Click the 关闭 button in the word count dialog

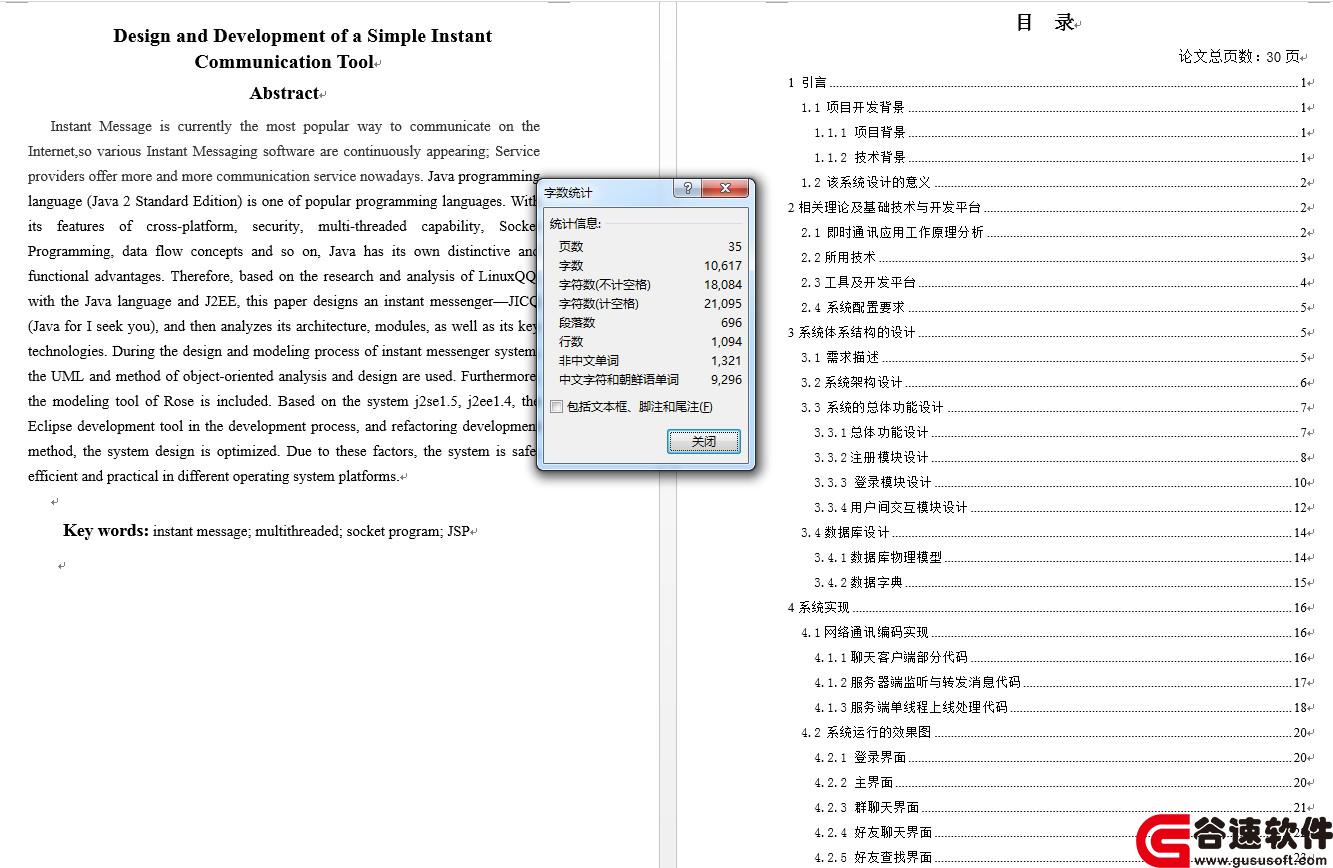tap(704, 441)
